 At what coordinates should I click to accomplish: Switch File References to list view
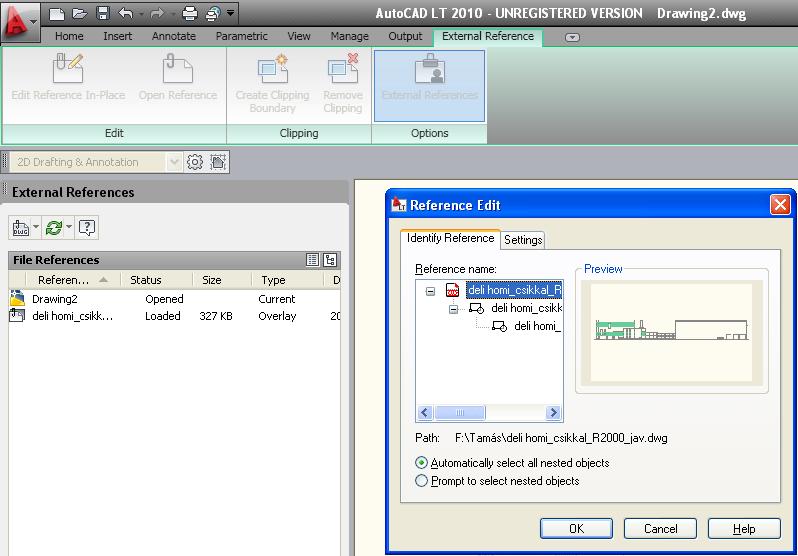pyautogui.click(x=312, y=260)
